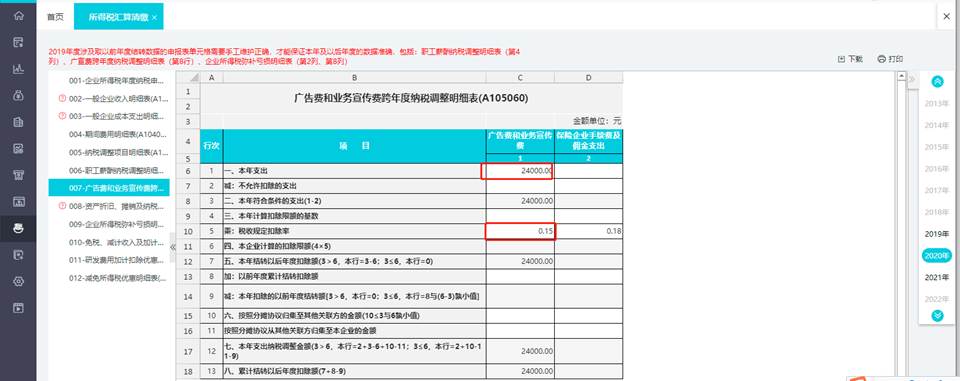Open the chart statistics sidebar icon
The width and height of the screenshot is (960, 381).
click(x=18, y=69)
